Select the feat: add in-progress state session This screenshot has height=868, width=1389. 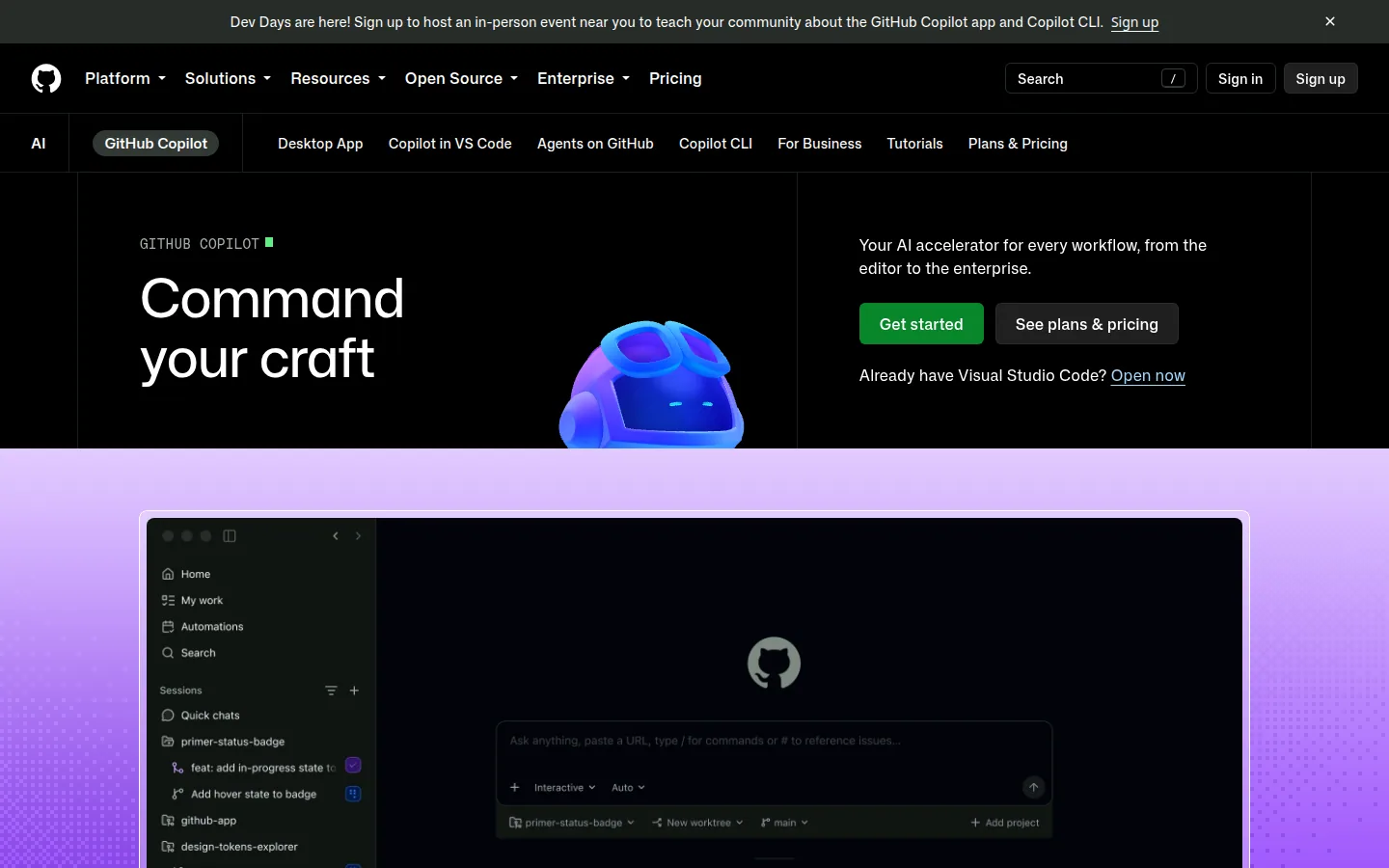pos(262,768)
